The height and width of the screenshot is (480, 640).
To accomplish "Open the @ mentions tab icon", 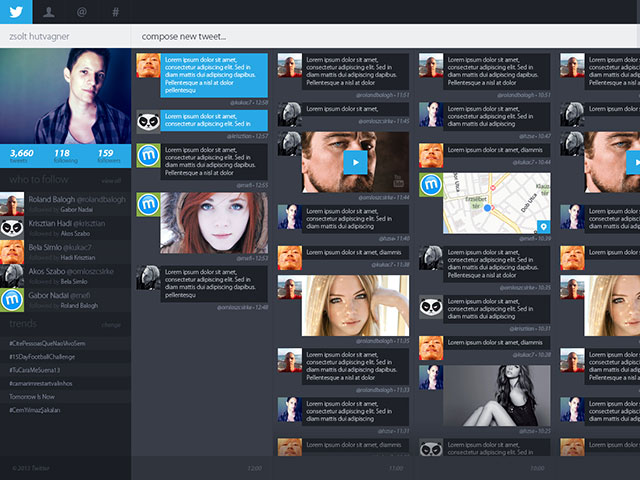I will click(82, 12).
